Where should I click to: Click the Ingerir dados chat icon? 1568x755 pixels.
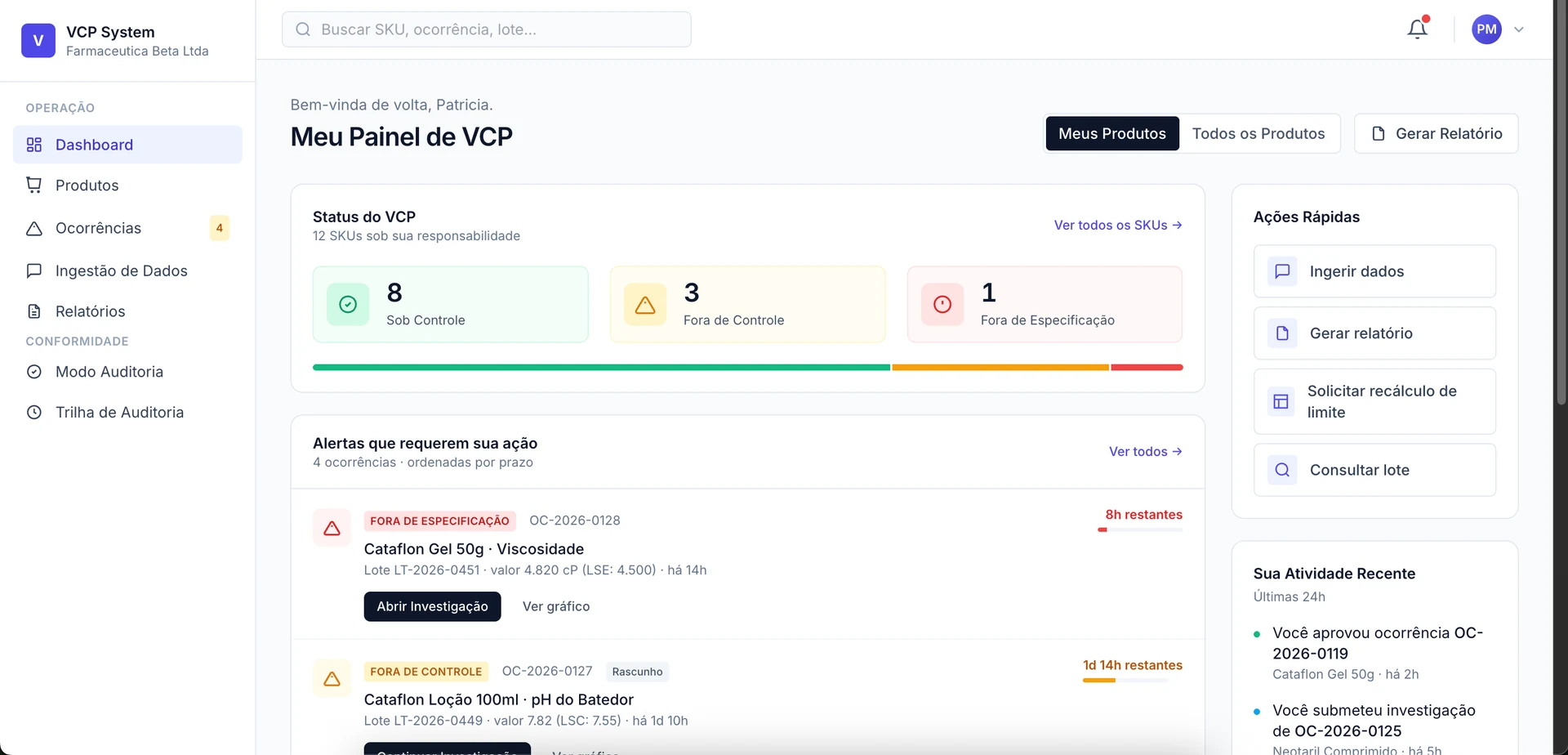pyautogui.click(x=1282, y=271)
